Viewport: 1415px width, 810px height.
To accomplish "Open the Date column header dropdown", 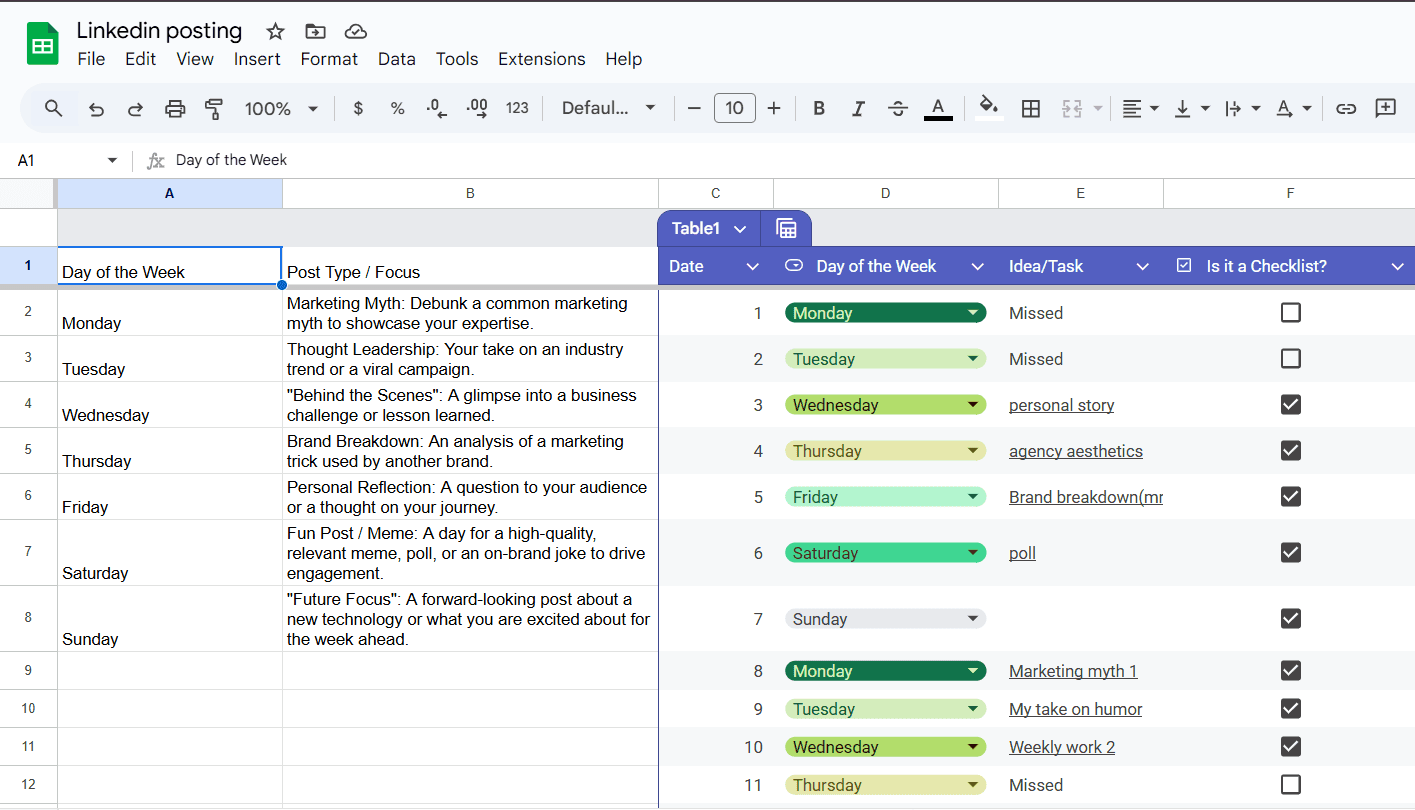I will coord(753,266).
